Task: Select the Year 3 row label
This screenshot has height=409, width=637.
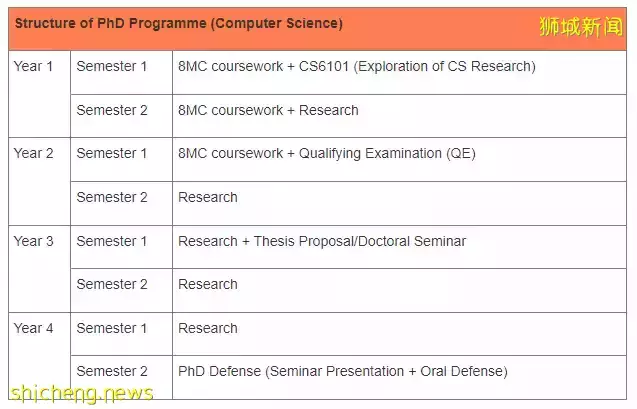Action: pos(33,241)
